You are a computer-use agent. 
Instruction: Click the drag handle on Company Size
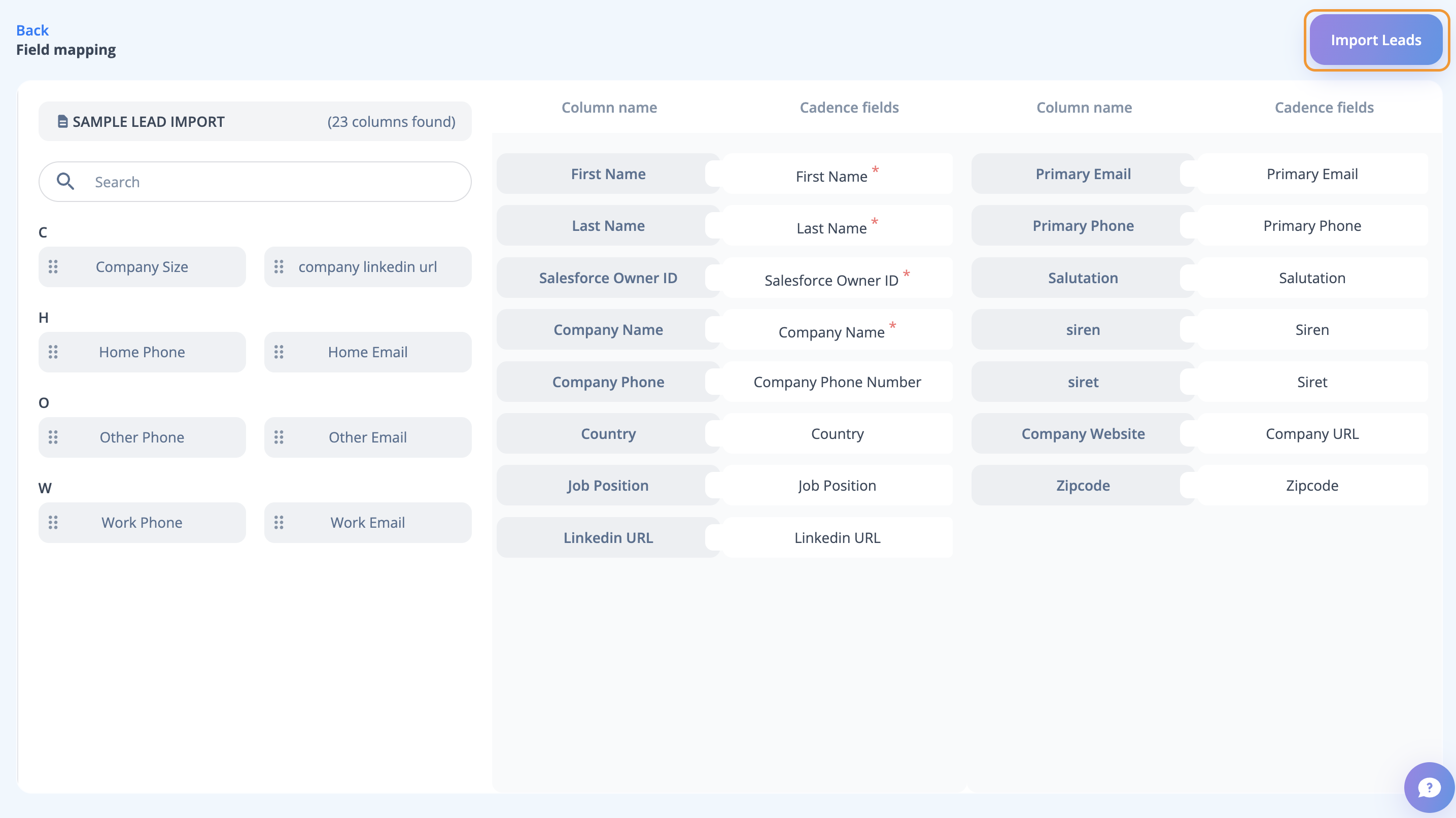(x=53, y=267)
